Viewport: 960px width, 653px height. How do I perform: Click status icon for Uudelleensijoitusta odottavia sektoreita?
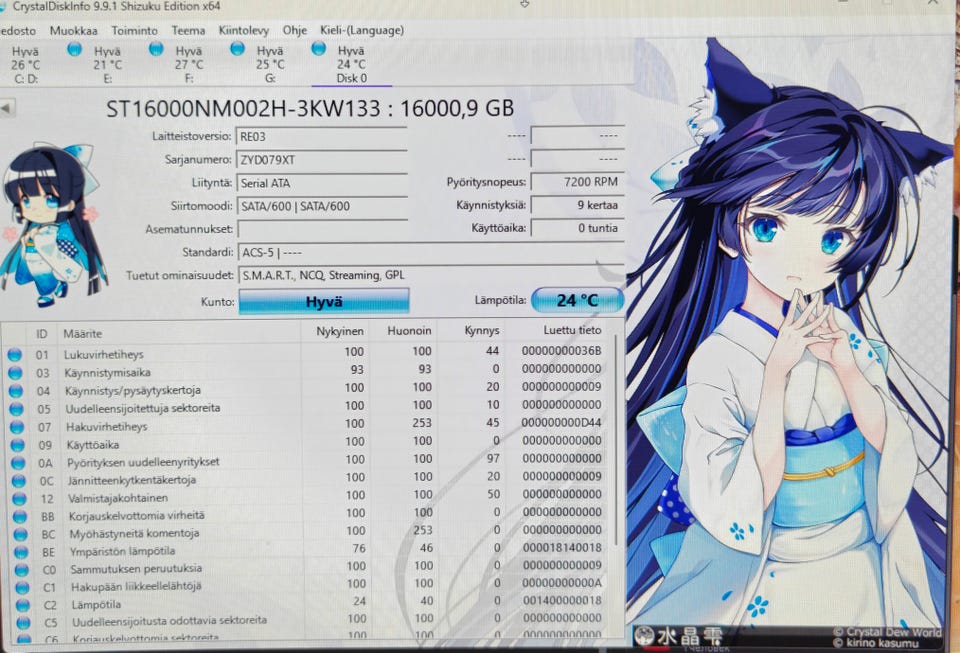tap(24, 623)
